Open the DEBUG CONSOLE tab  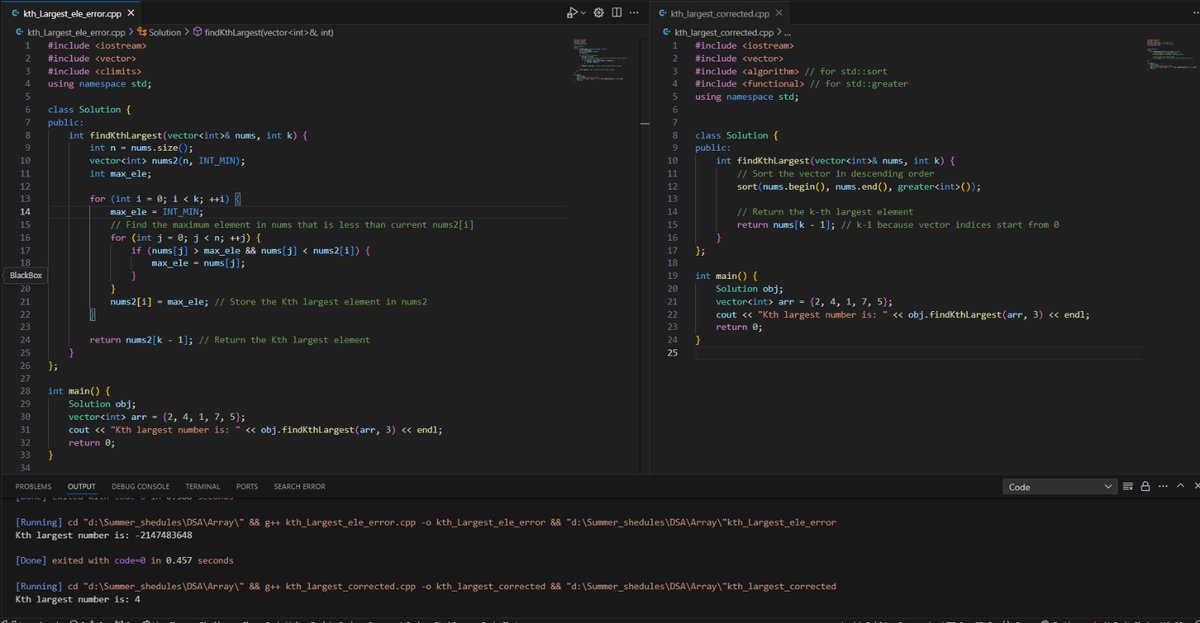point(140,486)
